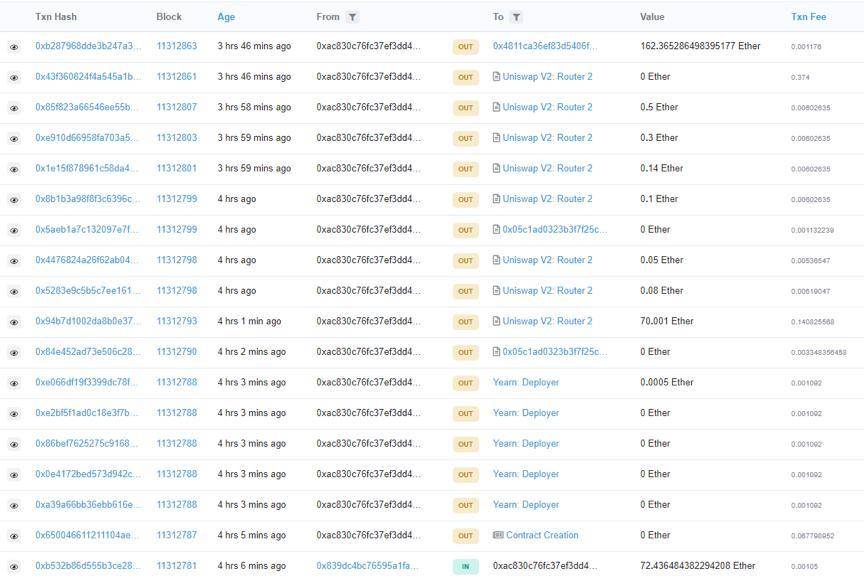Open Yearn: Deployer in 0.0005 Ether row
The width and height of the screenshot is (865, 584).
(526, 382)
